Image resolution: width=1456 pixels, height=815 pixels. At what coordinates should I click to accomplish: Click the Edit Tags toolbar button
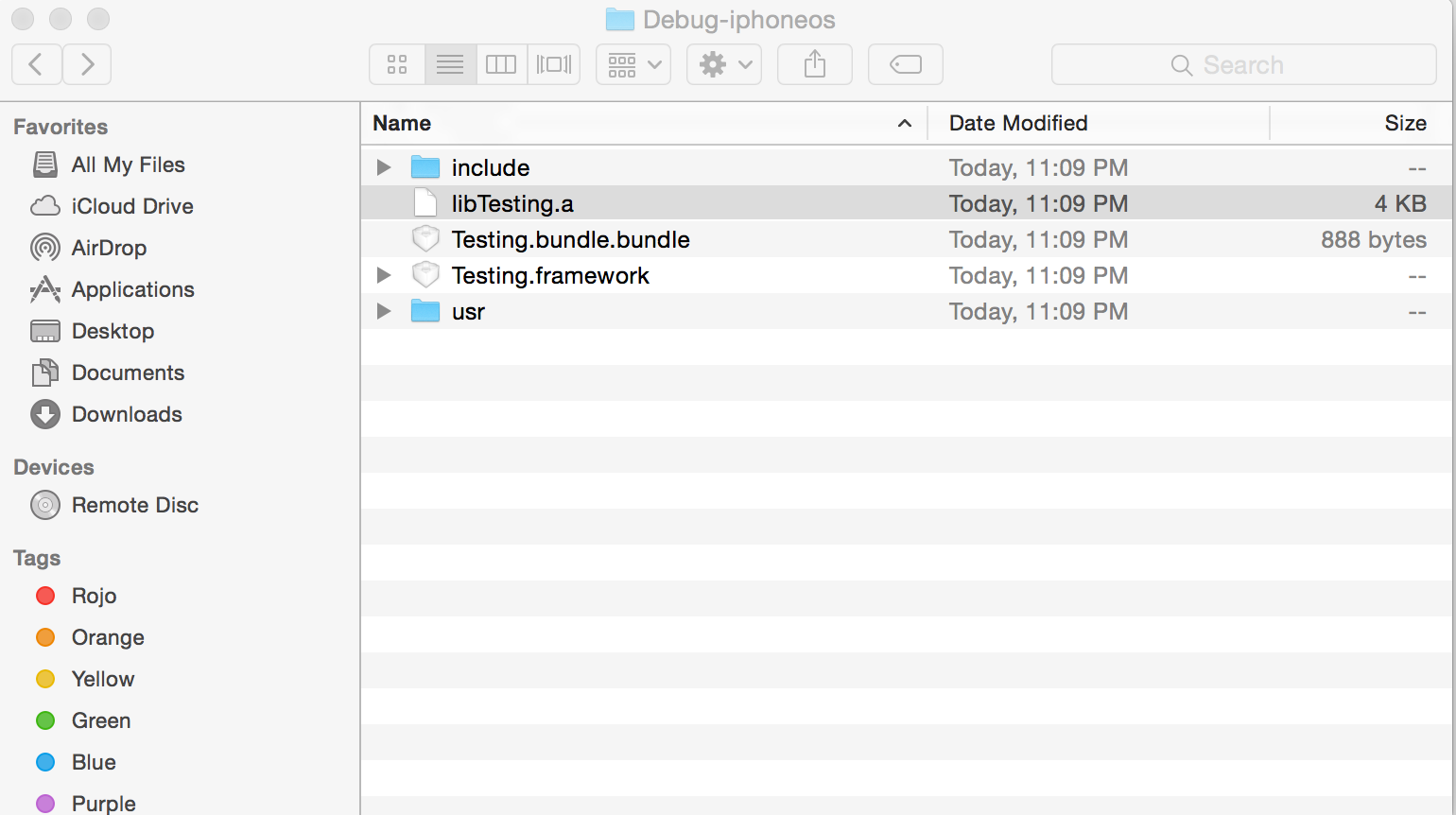[906, 64]
